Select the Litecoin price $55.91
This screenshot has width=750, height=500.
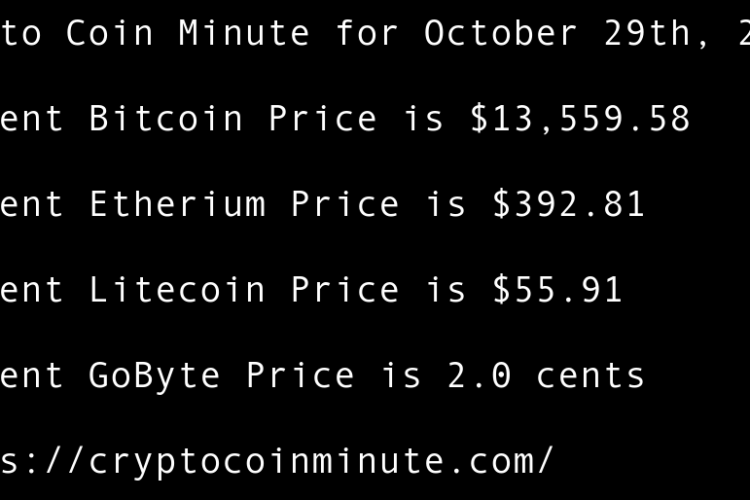(557, 291)
